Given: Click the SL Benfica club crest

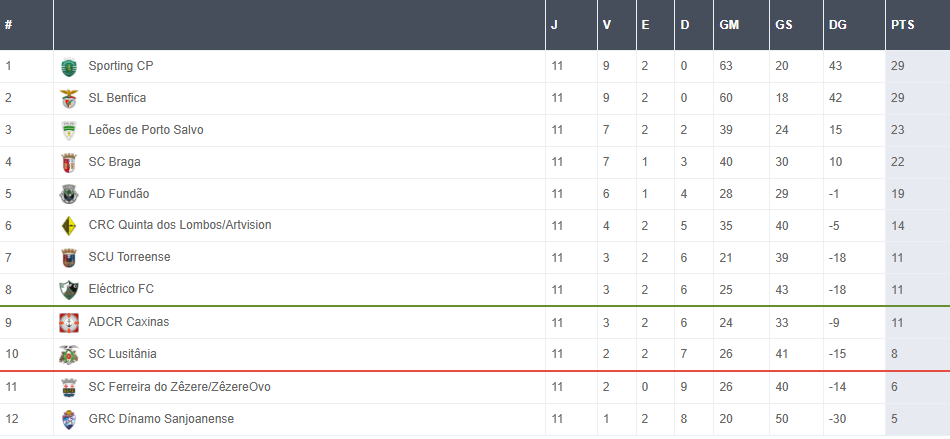Looking at the screenshot, I should [68, 99].
